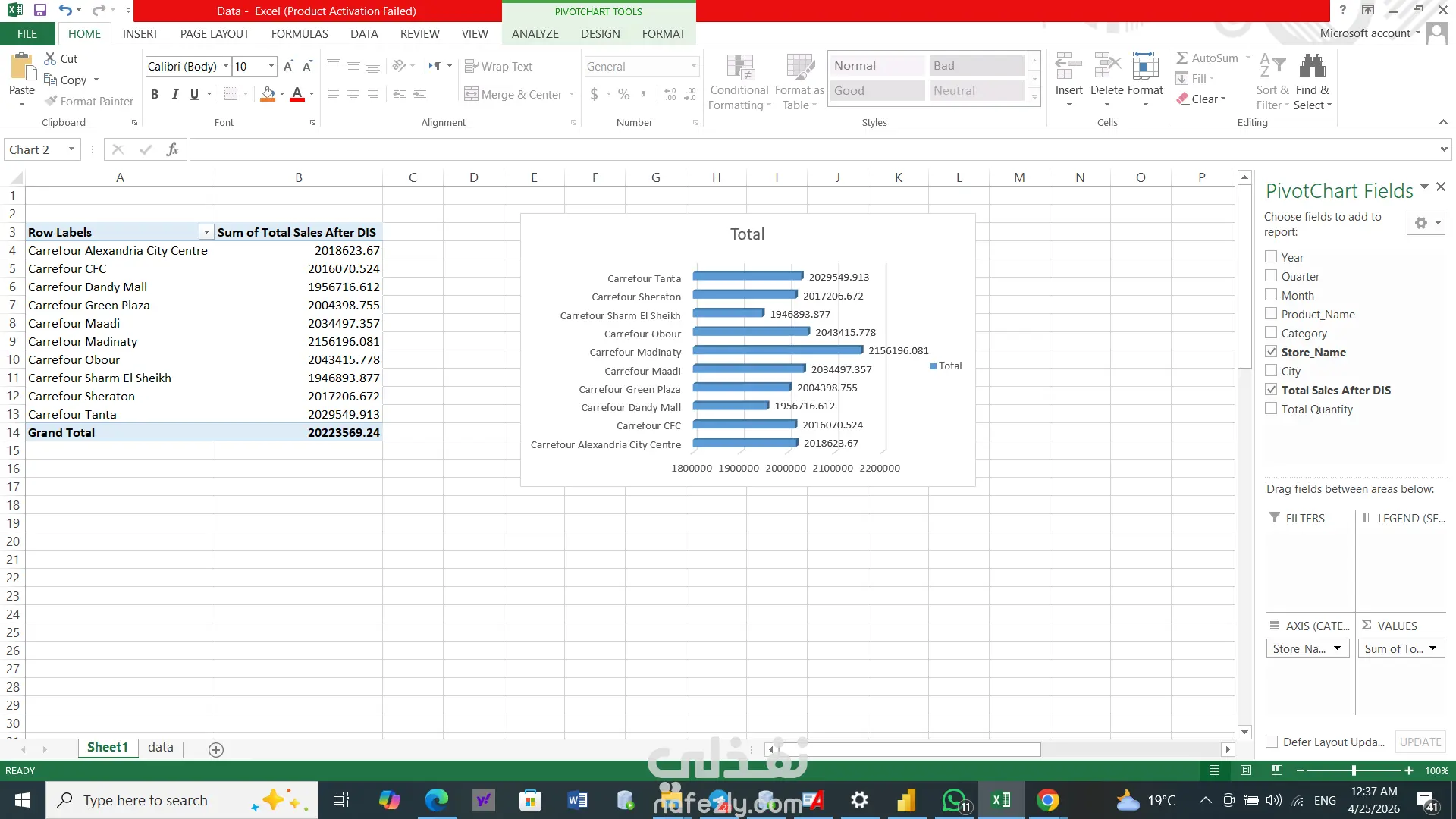This screenshot has height=819, width=1456.
Task: Enable Defer Layout Update checkbox
Action: [1272, 742]
